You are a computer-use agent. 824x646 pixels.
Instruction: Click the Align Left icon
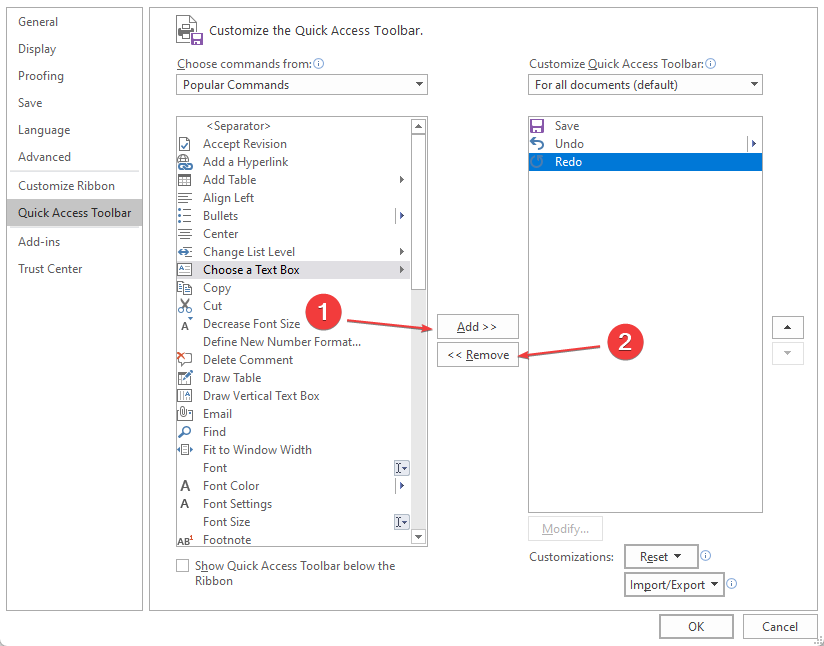coord(184,198)
